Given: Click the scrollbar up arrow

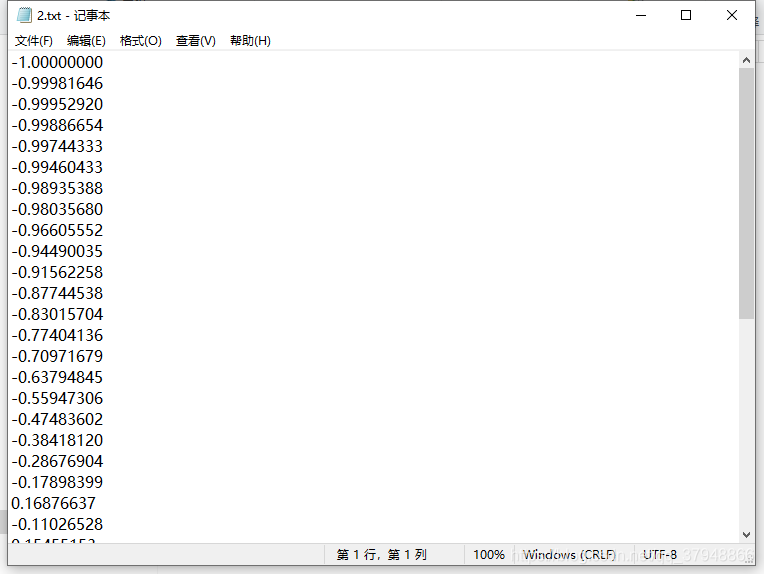Looking at the screenshot, I should (x=746, y=60).
